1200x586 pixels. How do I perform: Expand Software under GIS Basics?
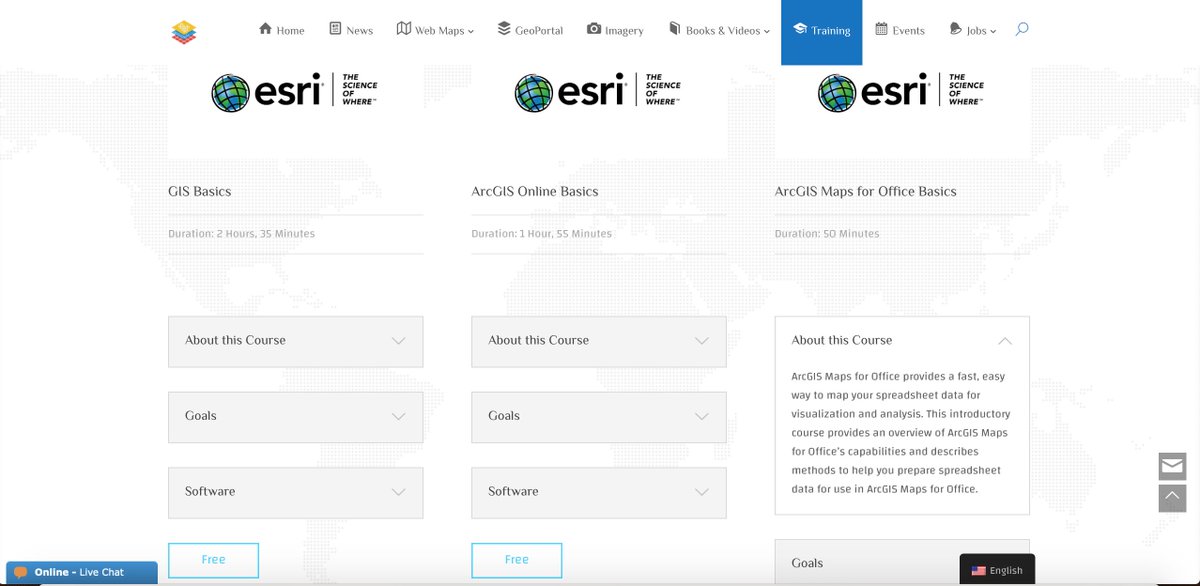295,492
